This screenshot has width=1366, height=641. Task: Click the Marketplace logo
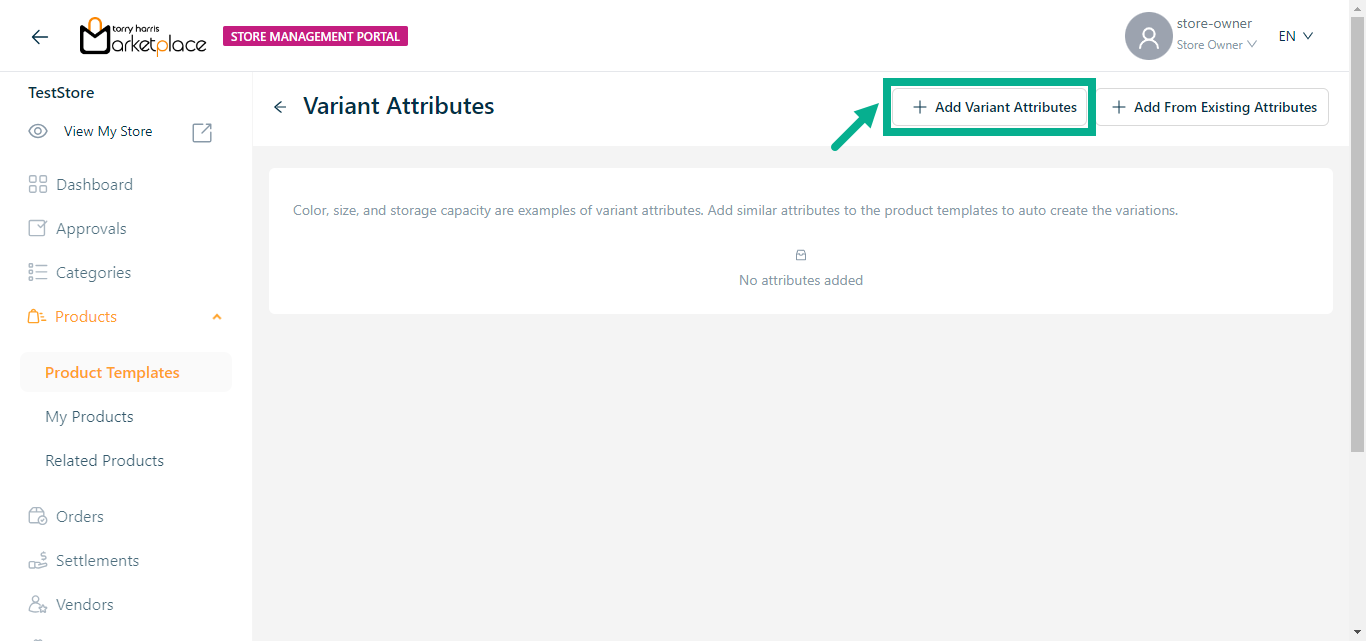click(143, 37)
